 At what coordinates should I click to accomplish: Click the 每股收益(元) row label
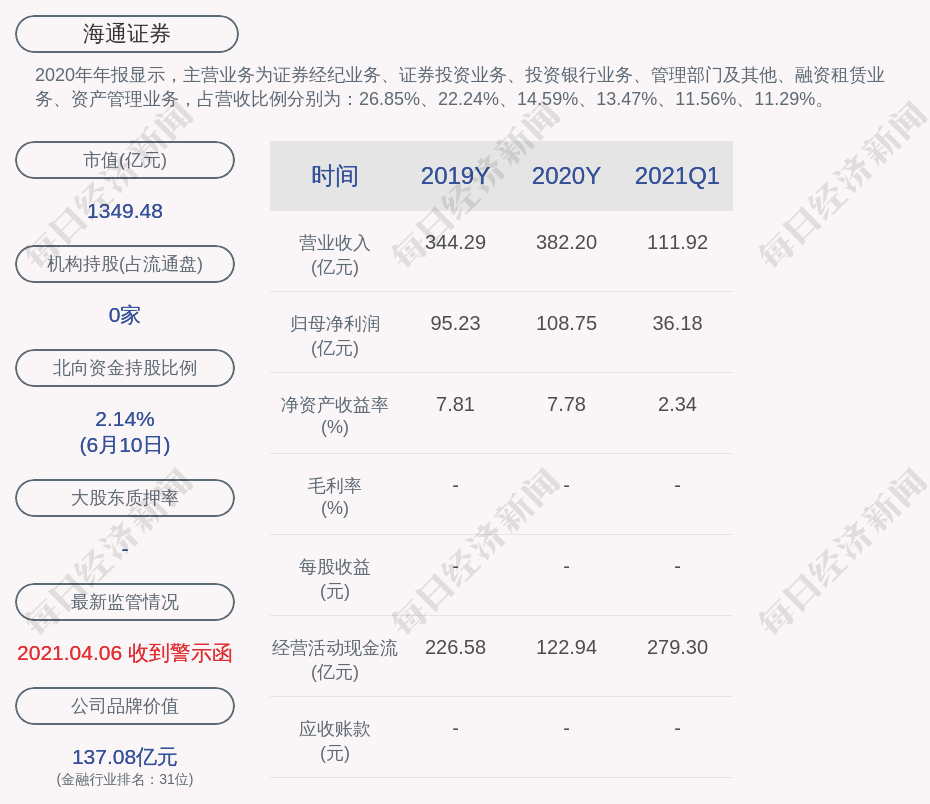click(x=335, y=579)
